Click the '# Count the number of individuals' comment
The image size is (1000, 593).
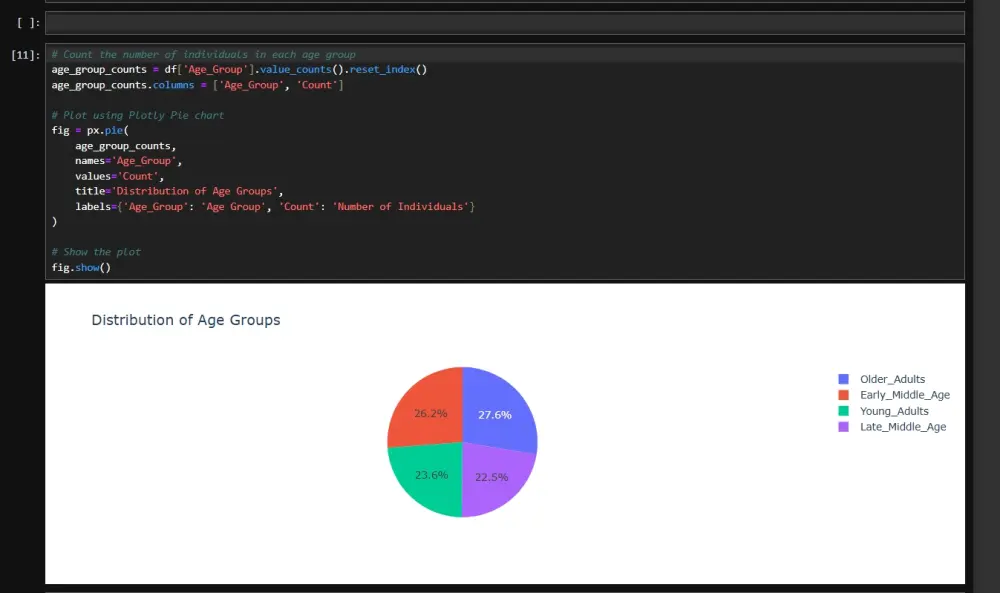[203, 55]
